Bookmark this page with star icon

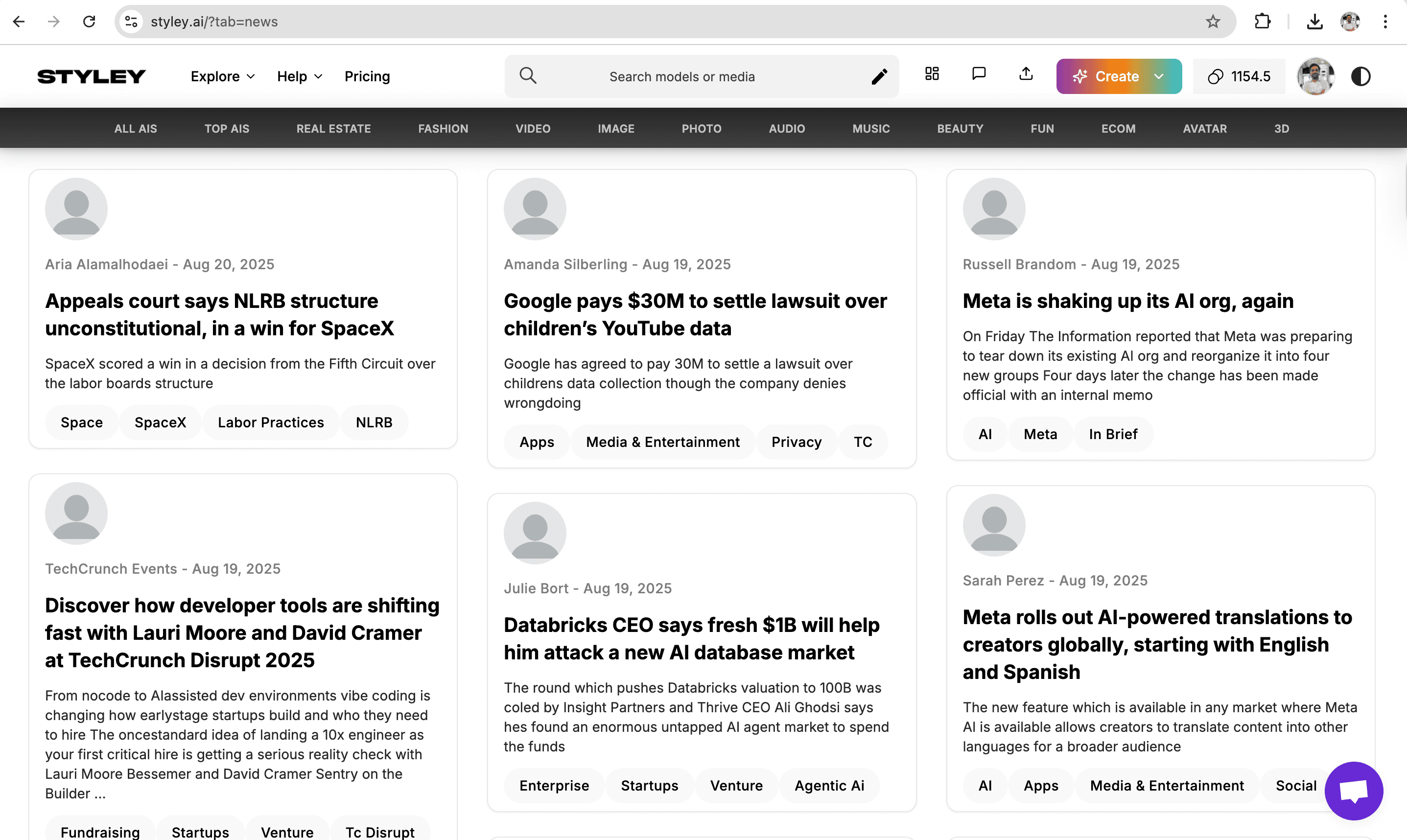(x=1212, y=22)
